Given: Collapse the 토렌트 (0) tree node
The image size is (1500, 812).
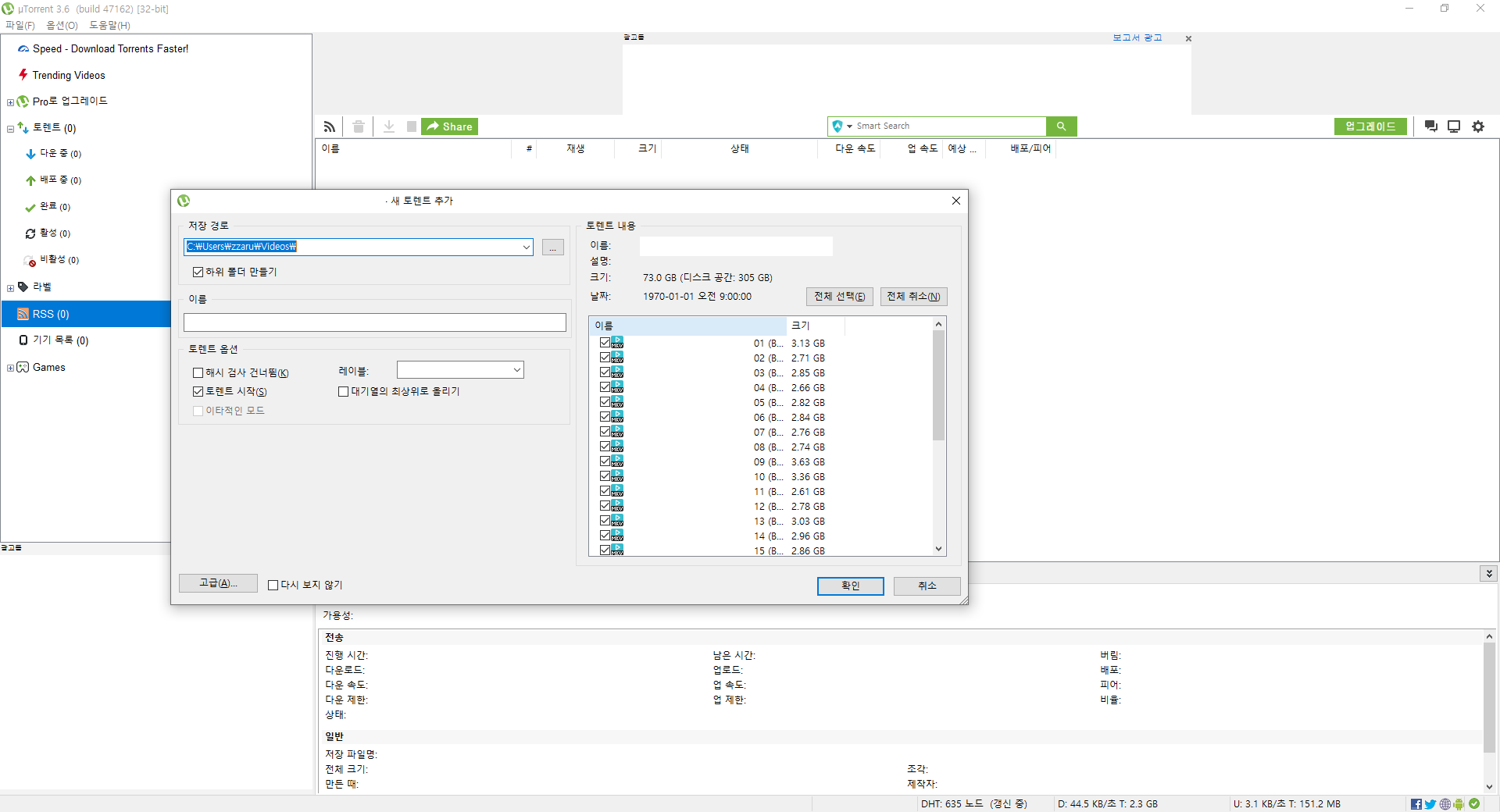Looking at the screenshot, I should click(10, 129).
